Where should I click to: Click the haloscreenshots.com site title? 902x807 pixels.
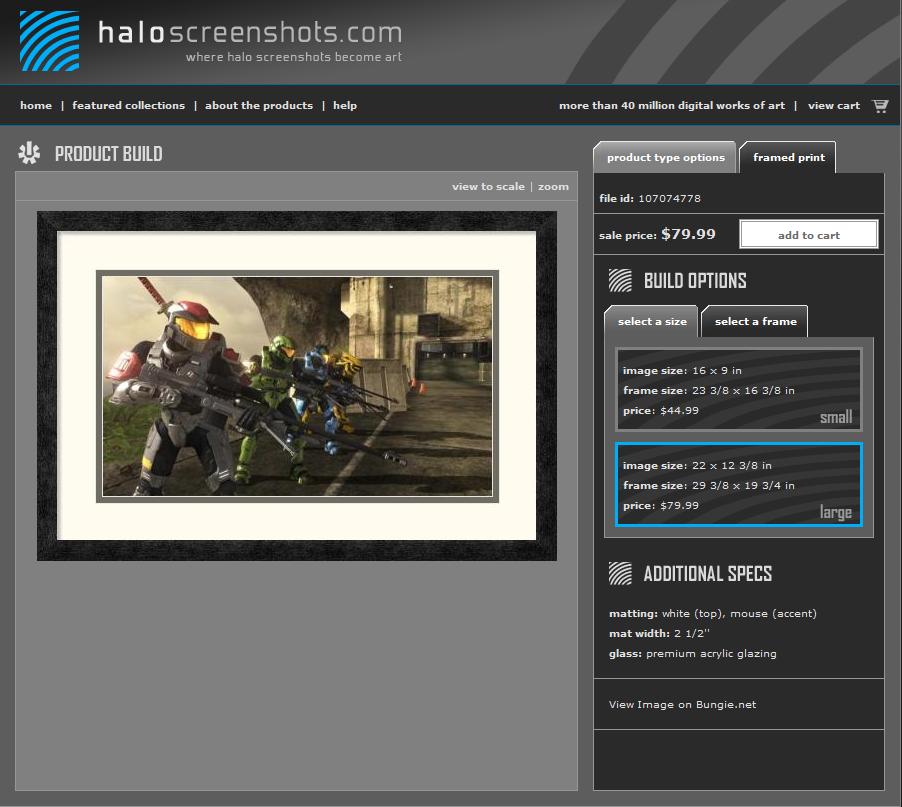250,32
